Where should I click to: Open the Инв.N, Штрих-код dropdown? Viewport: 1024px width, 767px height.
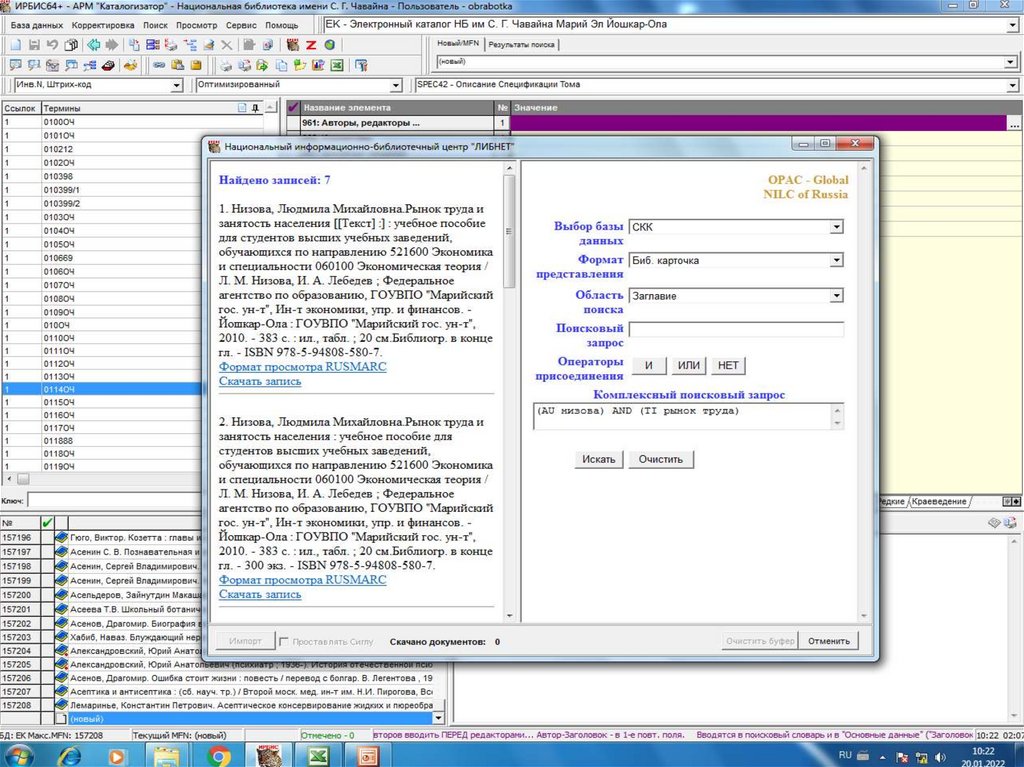pos(176,85)
